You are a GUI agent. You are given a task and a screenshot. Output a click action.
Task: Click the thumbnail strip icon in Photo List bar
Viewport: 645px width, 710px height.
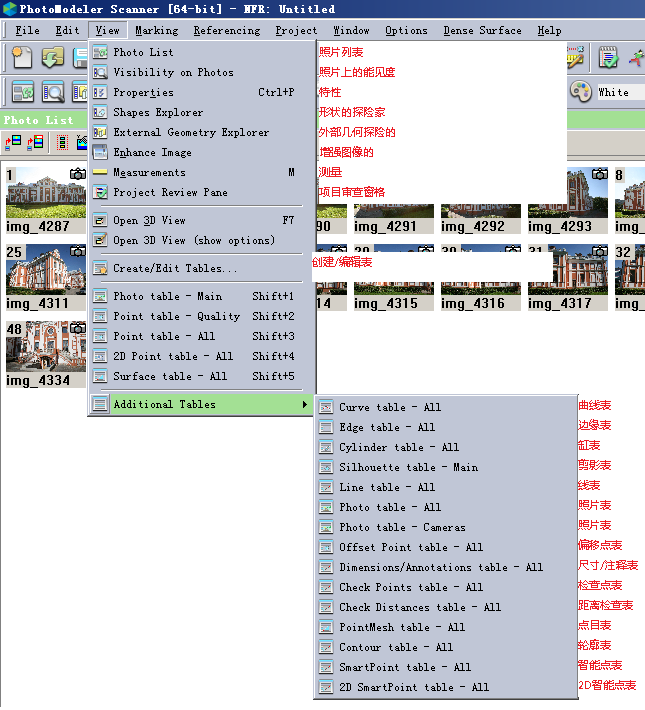click(x=62, y=142)
